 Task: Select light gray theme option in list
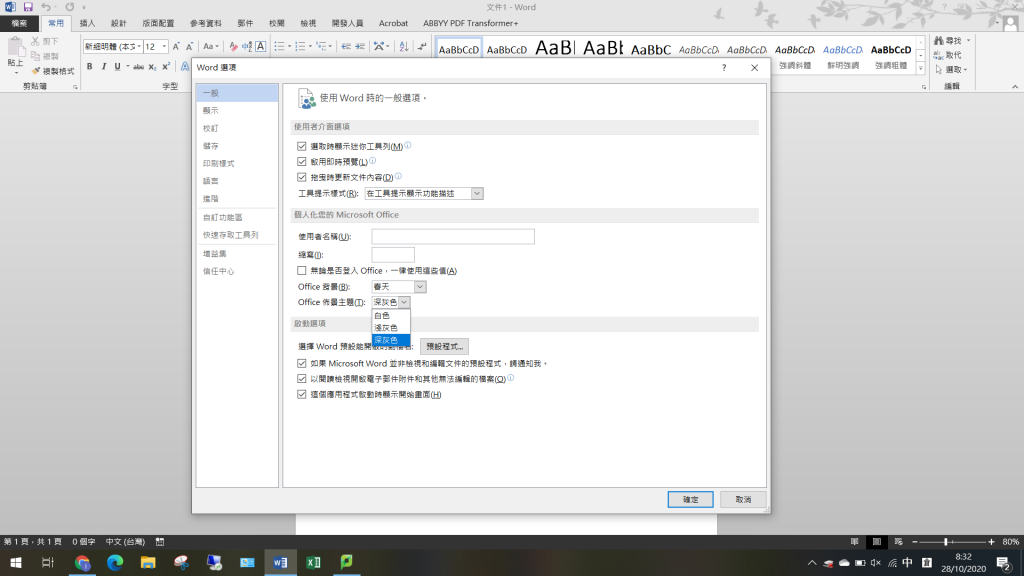(x=391, y=328)
